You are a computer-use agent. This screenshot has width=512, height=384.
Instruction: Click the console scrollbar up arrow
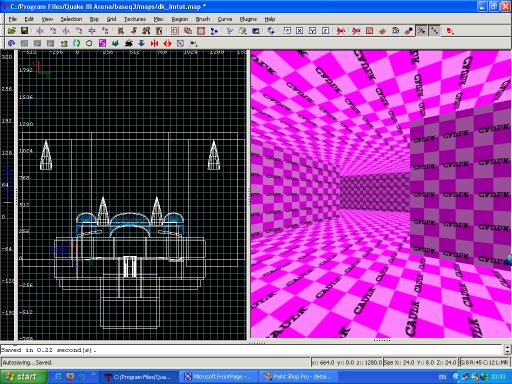coord(508,347)
